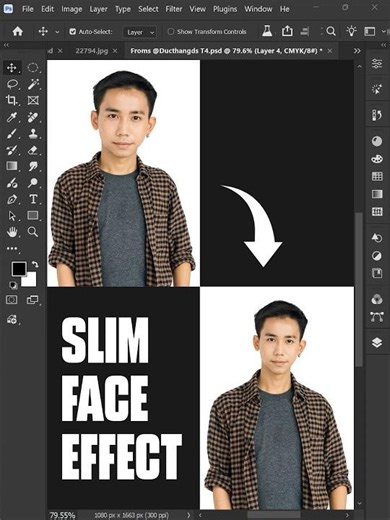The height and width of the screenshot is (520, 390).
Task: Select the Eraser tool
Action: [33, 150]
